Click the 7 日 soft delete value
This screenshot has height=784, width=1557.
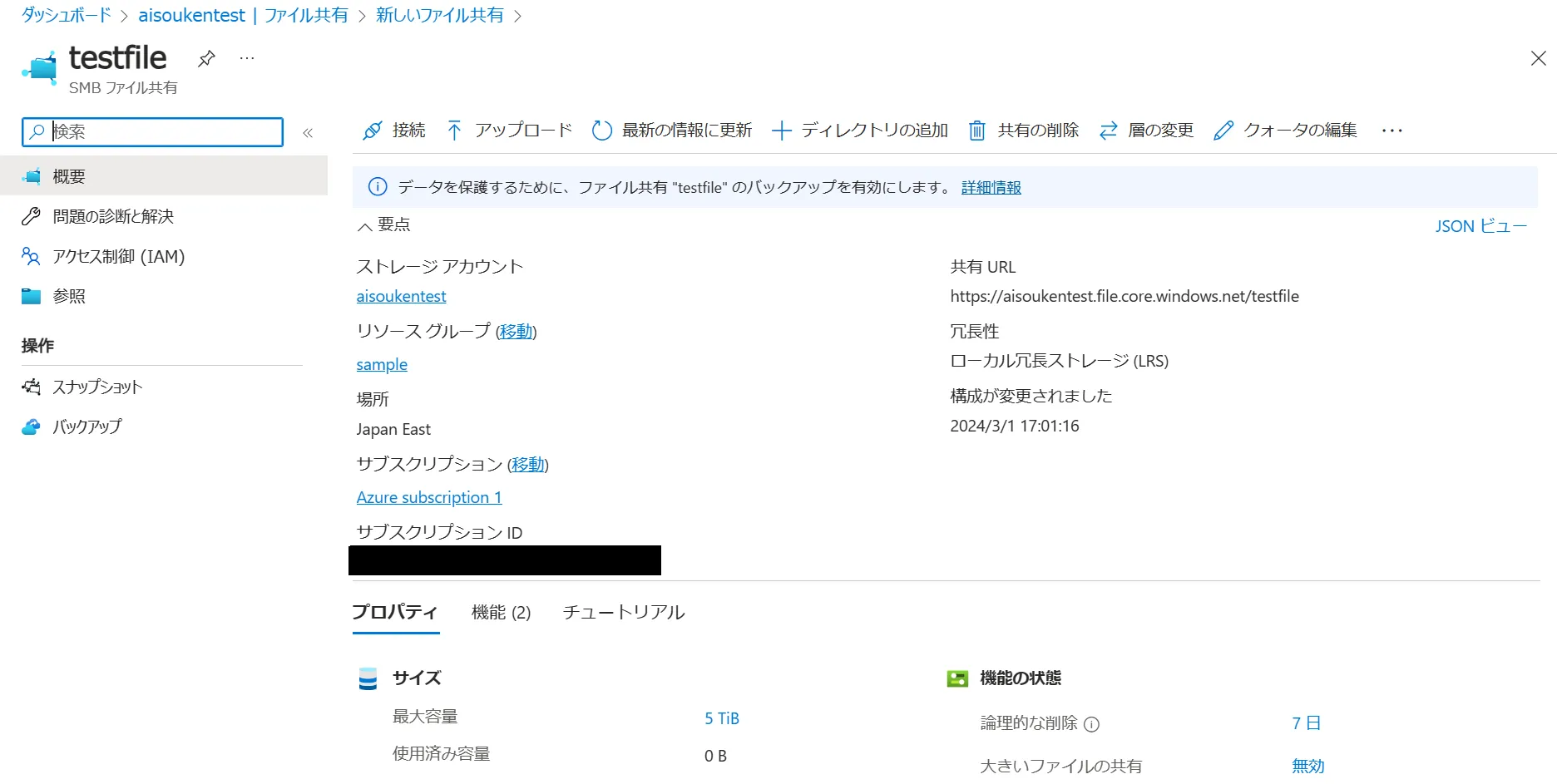[x=1306, y=723]
